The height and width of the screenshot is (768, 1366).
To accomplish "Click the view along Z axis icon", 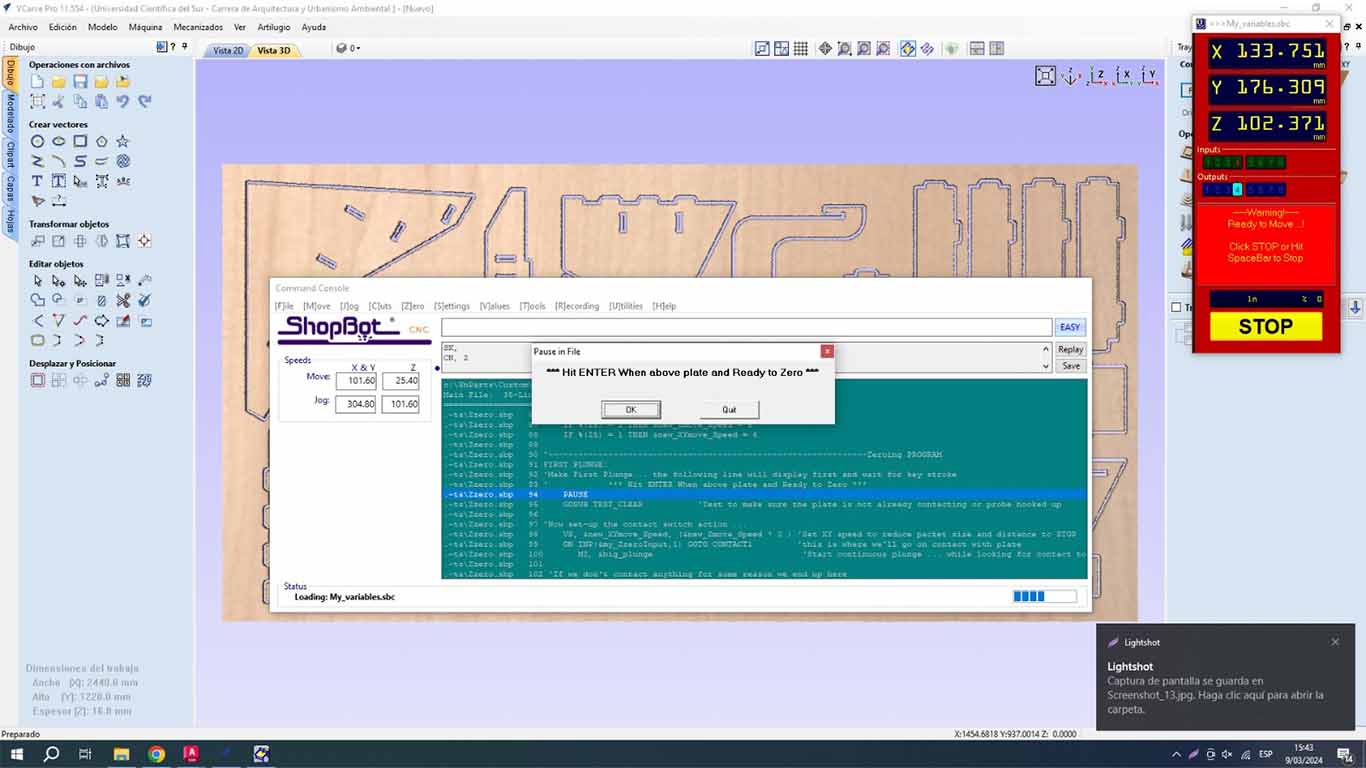I will (1098, 76).
